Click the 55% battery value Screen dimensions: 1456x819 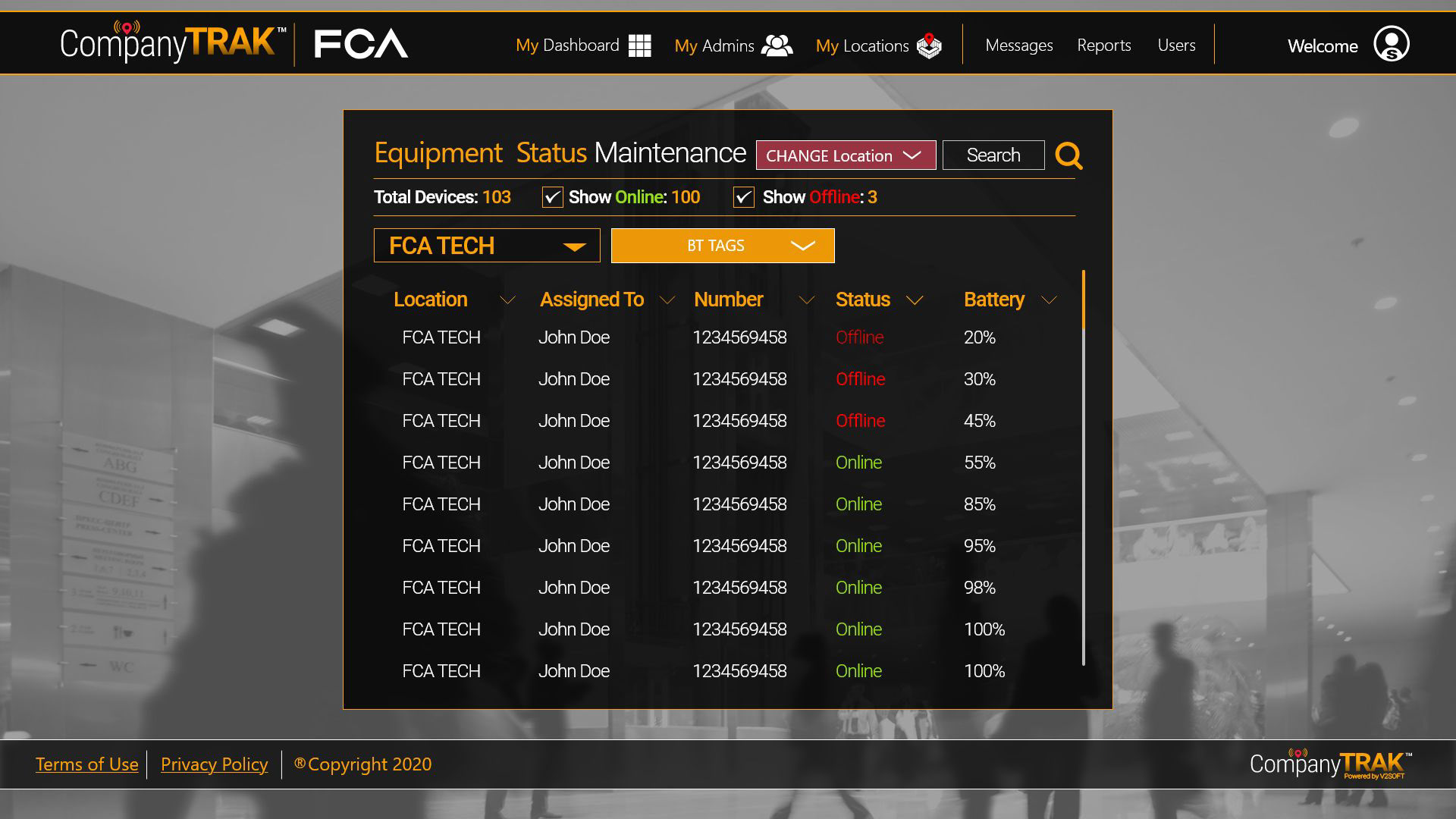coord(979,463)
